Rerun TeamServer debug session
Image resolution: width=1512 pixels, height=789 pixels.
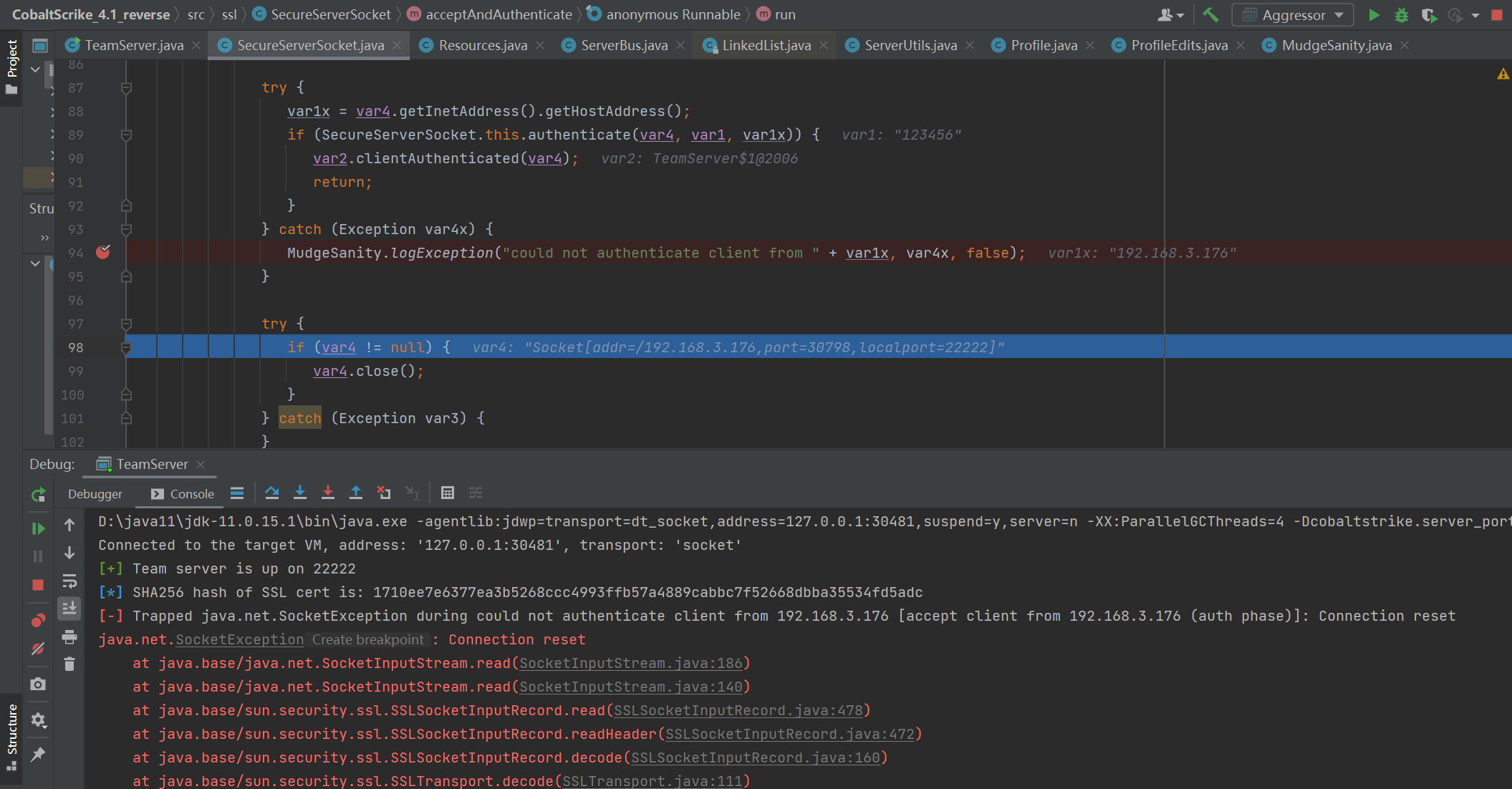coord(39,494)
